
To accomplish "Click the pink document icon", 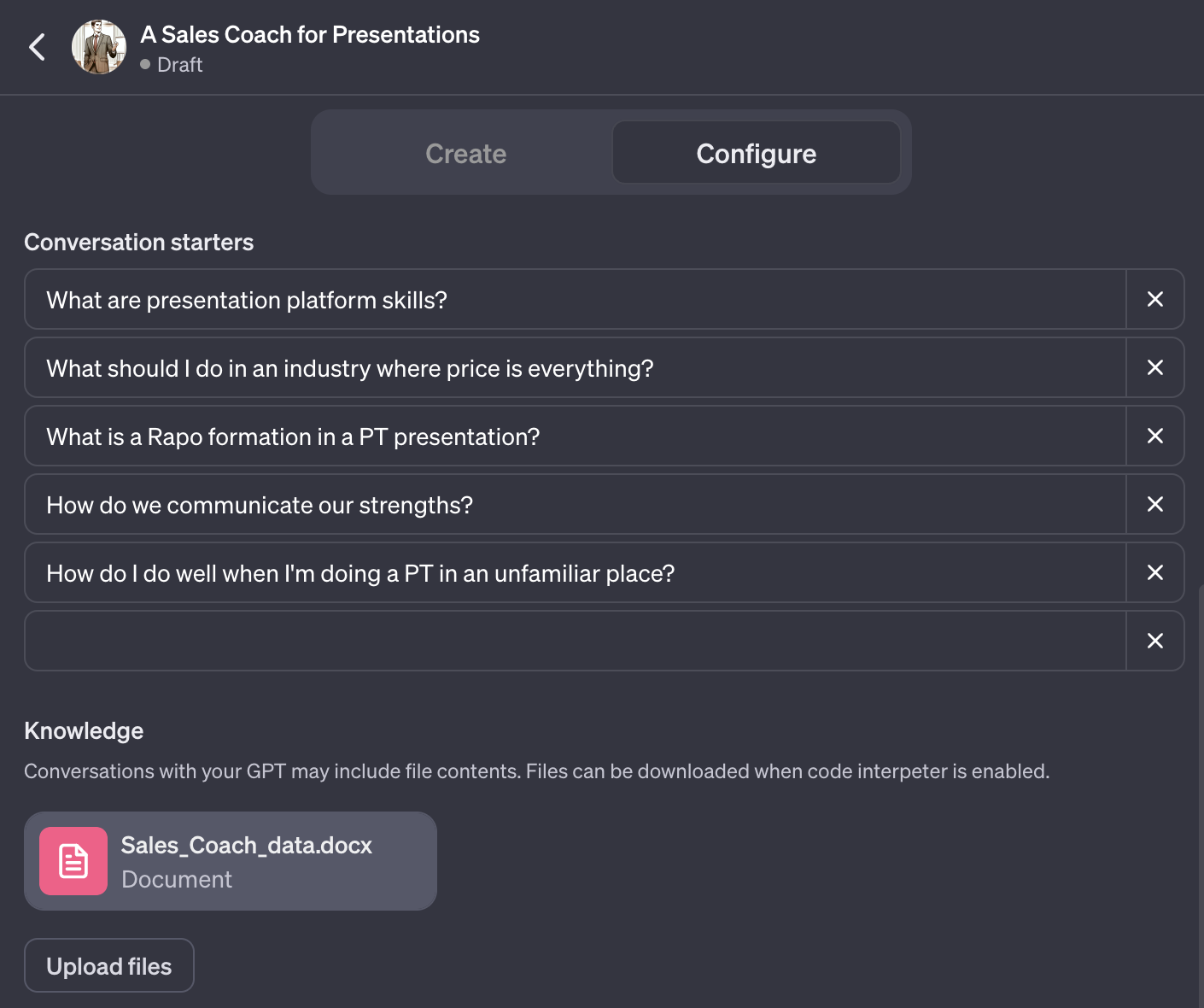I will [x=73, y=861].
